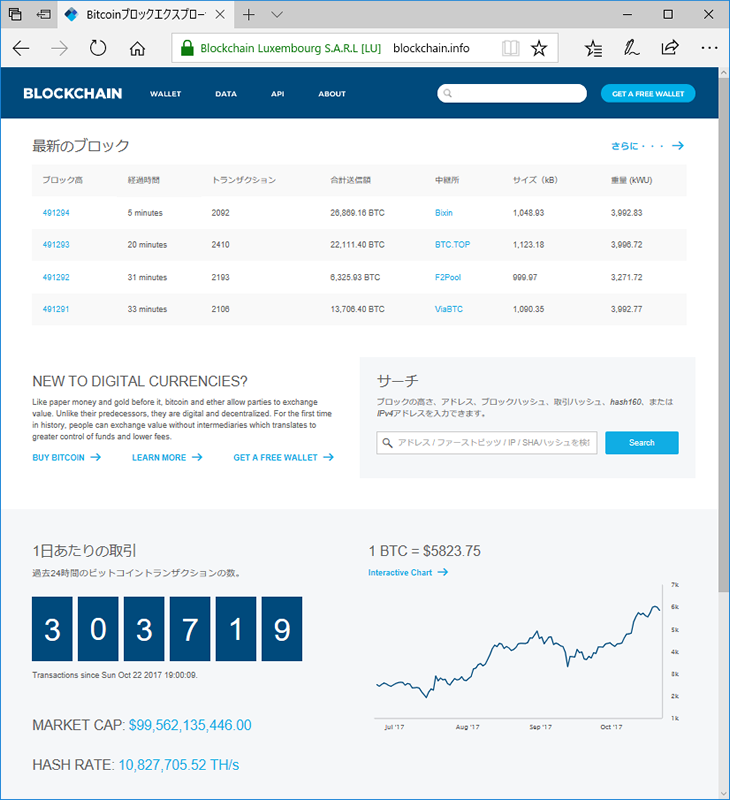Click the share page icon
The image size is (730, 800).
670,47
